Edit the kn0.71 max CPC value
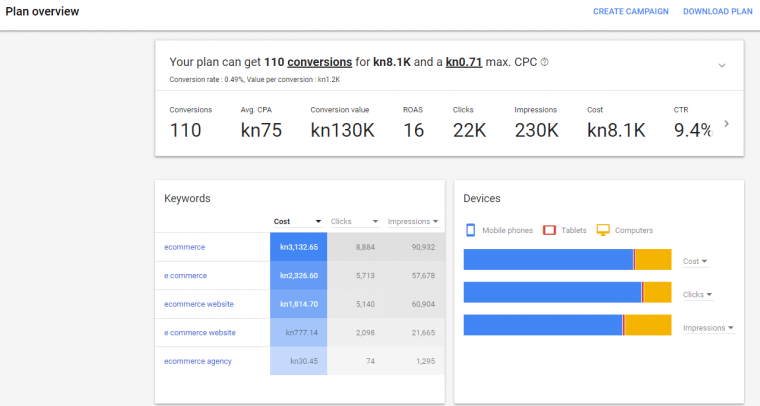 [x=464, y=62]
